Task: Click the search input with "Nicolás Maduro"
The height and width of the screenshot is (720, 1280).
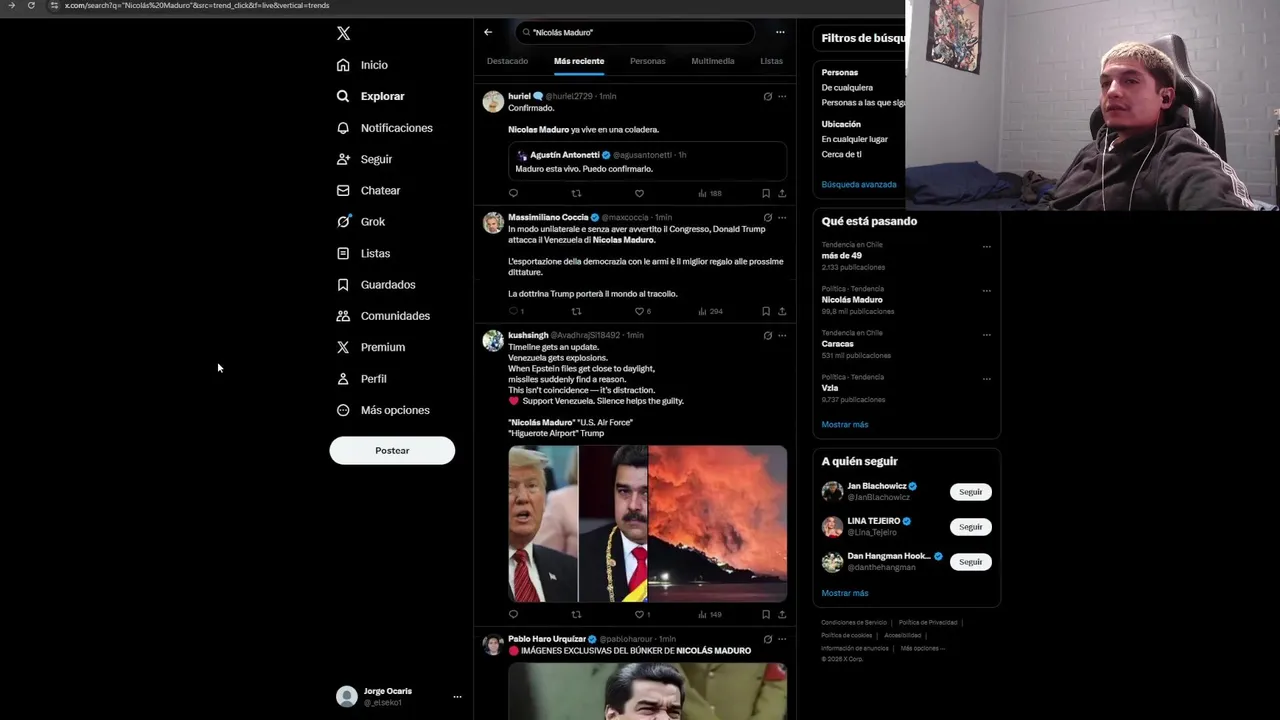Action: coord(635,32)
